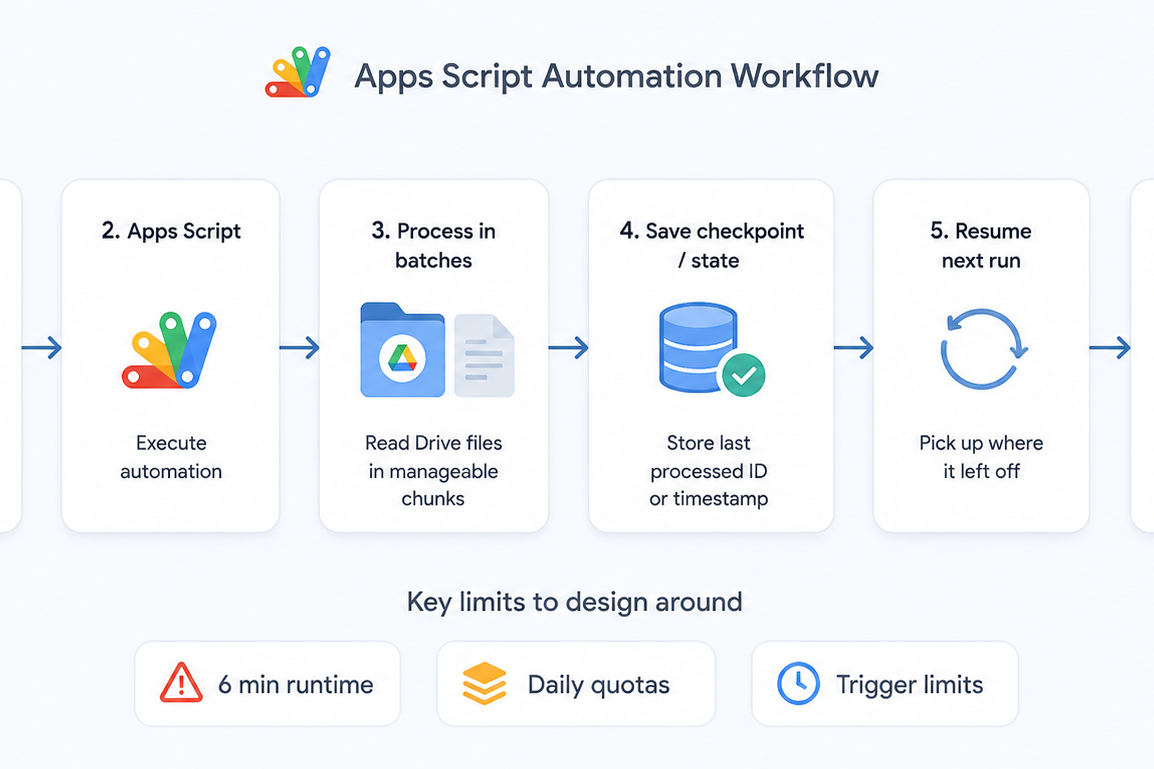Click the '5. Resume next run' heading
Screen dimensions: 1154x769
click(x=981, y=245)
